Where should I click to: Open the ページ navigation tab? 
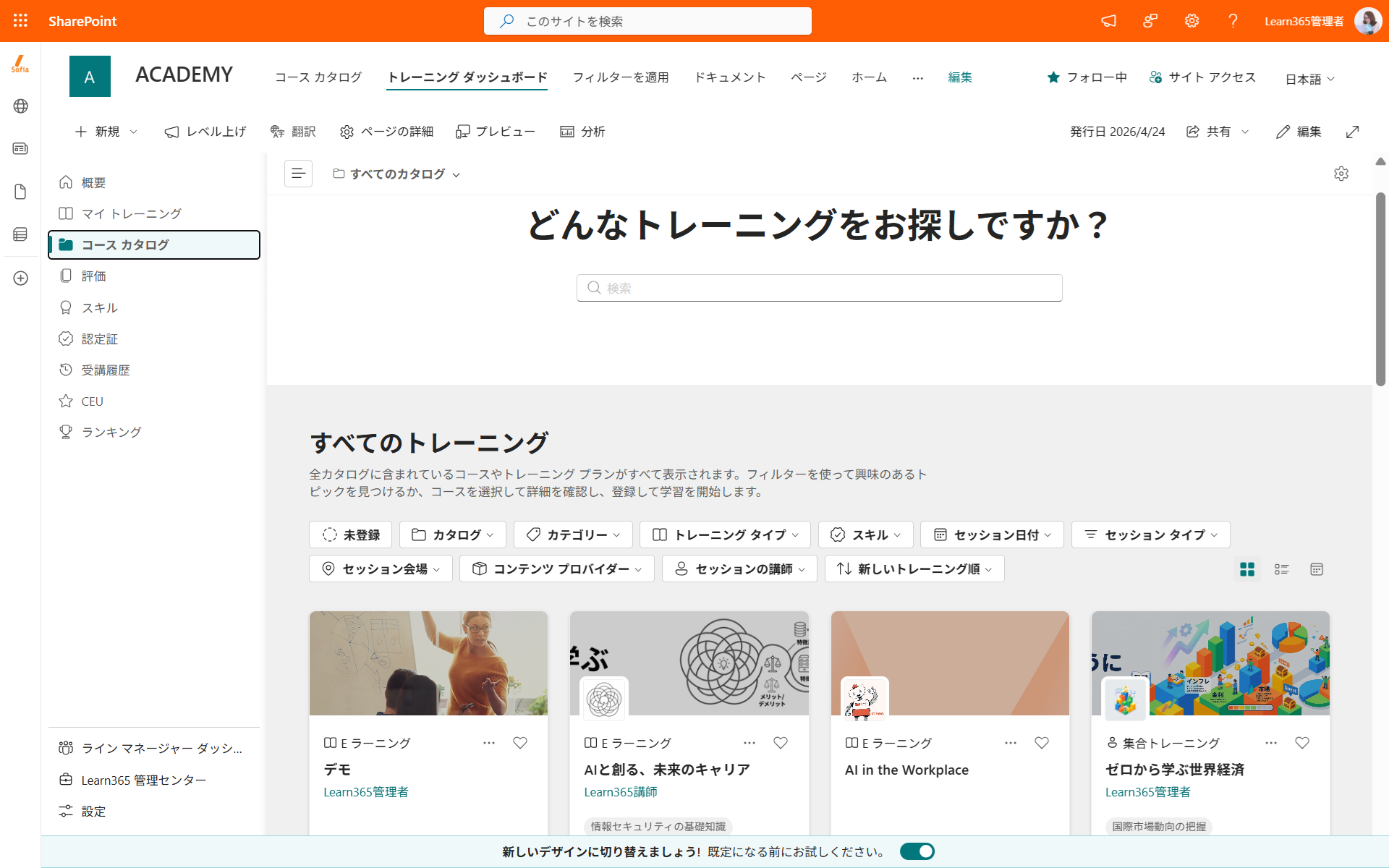[x=809, y=77]
